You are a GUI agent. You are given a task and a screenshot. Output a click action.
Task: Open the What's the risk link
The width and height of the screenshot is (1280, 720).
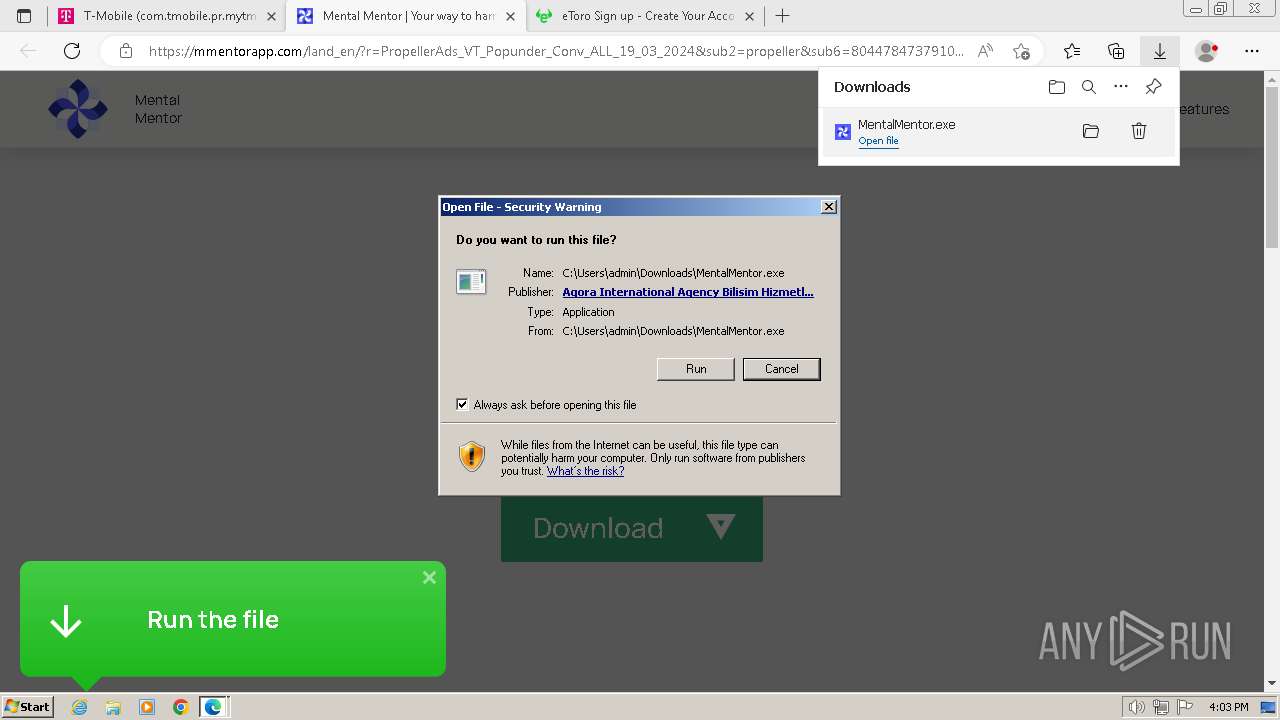[x=585, y=471]
